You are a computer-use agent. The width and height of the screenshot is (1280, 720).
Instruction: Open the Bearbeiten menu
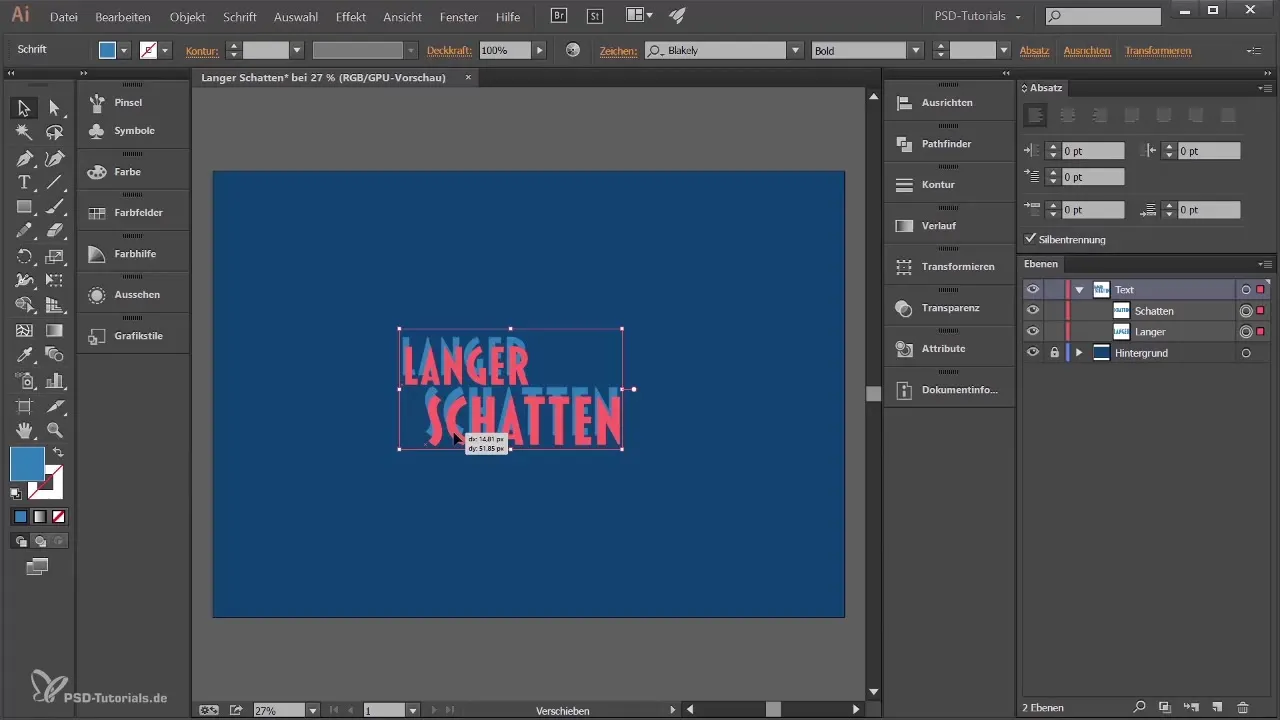124,17
